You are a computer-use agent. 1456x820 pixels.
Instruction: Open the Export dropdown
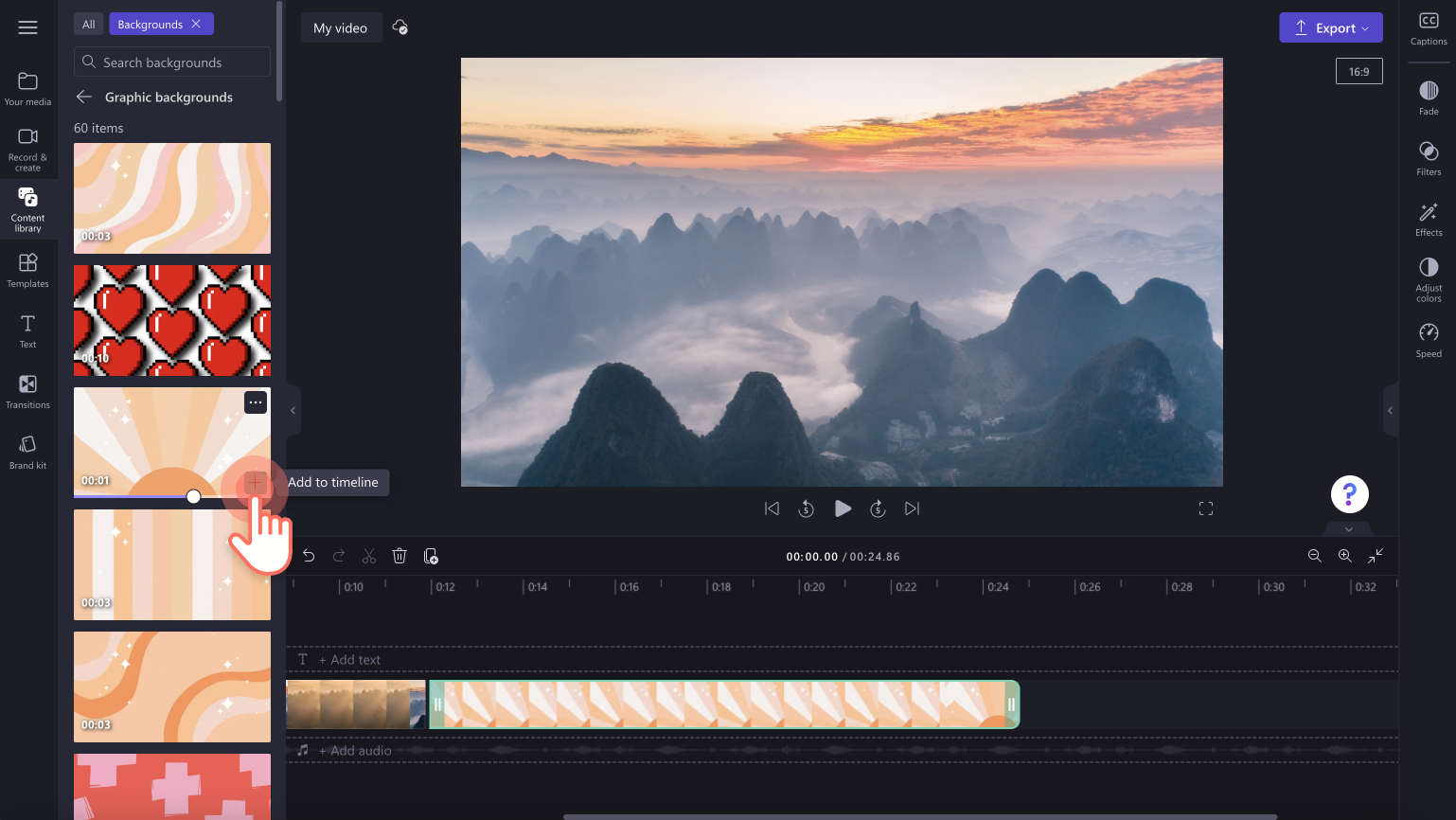(1331, 27)
